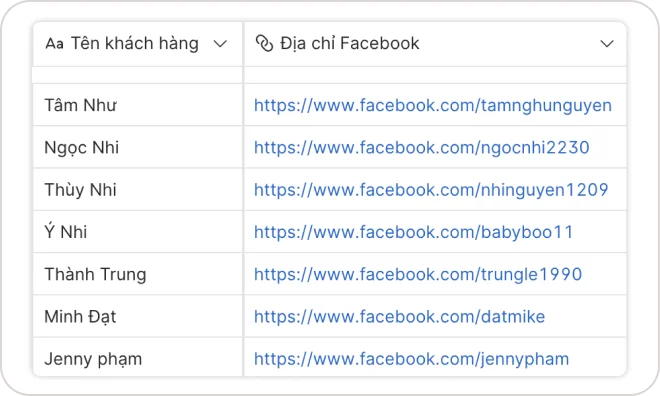Select the Ý Nhi customer cell
The height and width of the screenshot is (396, 660).
[138, 232]
